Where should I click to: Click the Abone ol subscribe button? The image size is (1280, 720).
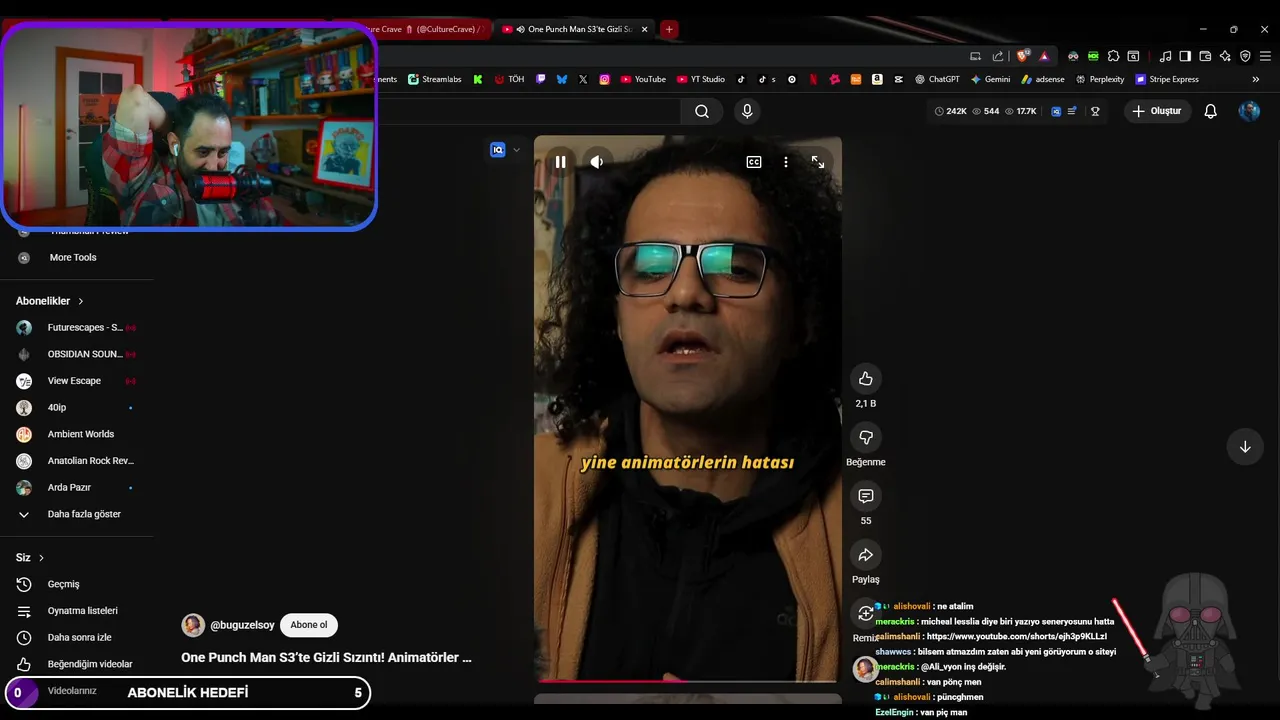309,625
